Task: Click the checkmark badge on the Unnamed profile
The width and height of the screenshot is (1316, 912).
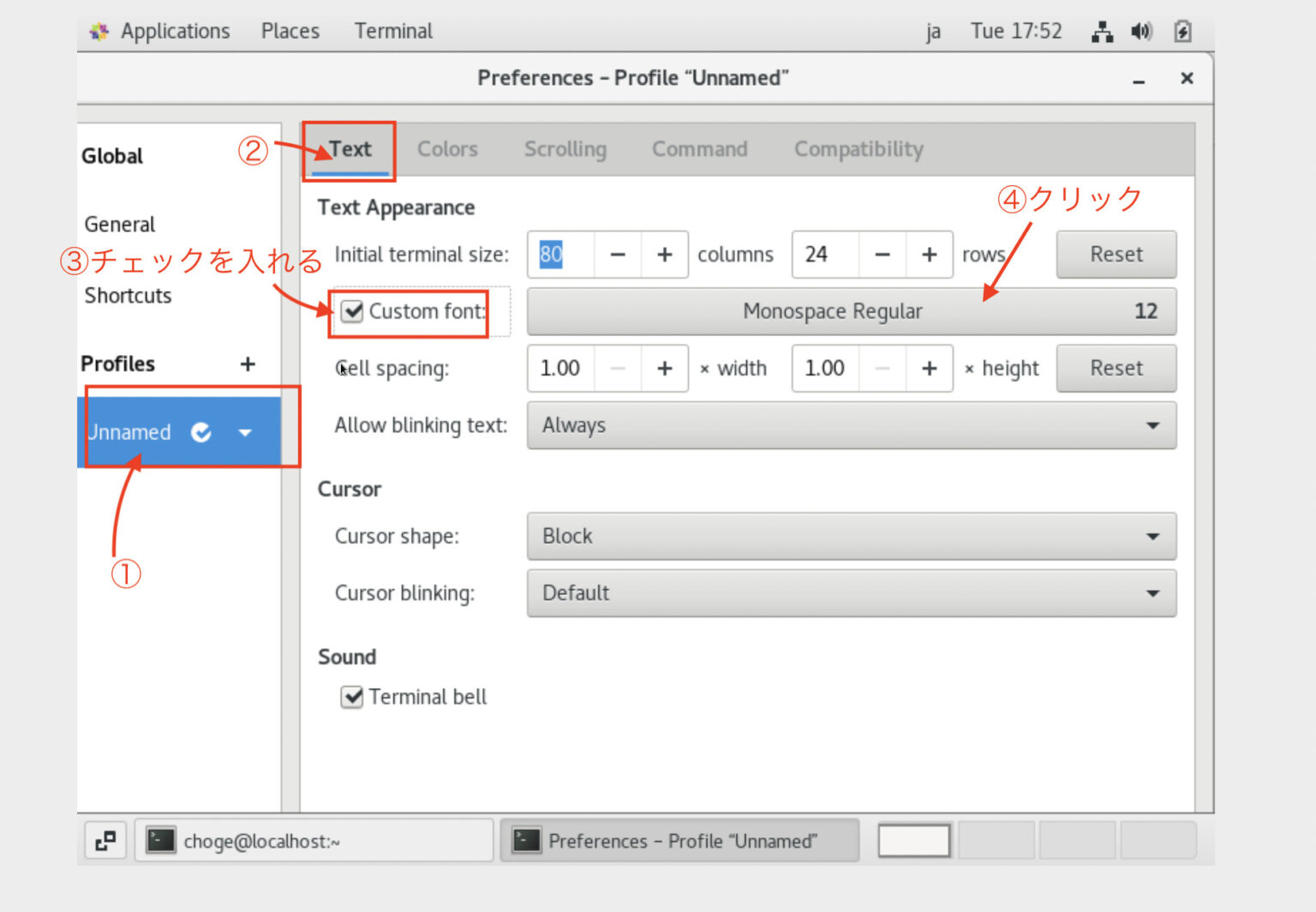Action: coord(202,433)
